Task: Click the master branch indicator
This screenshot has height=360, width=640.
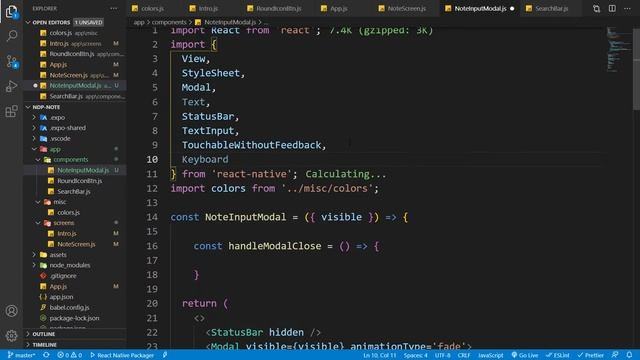Action: pyautogui.click(x=21, y=355)
